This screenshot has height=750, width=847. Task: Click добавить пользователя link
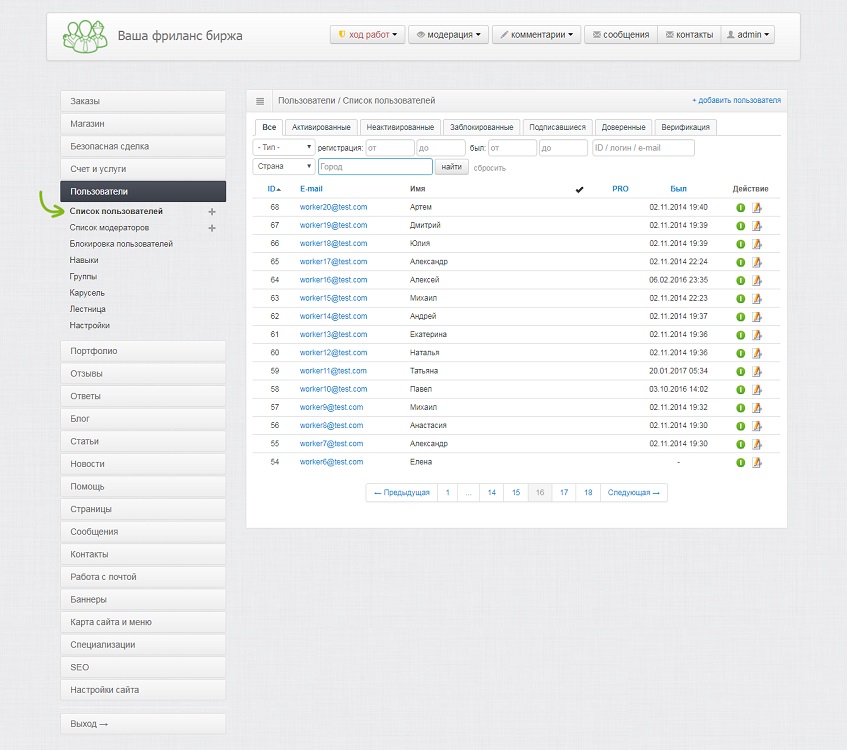point(737,101)
